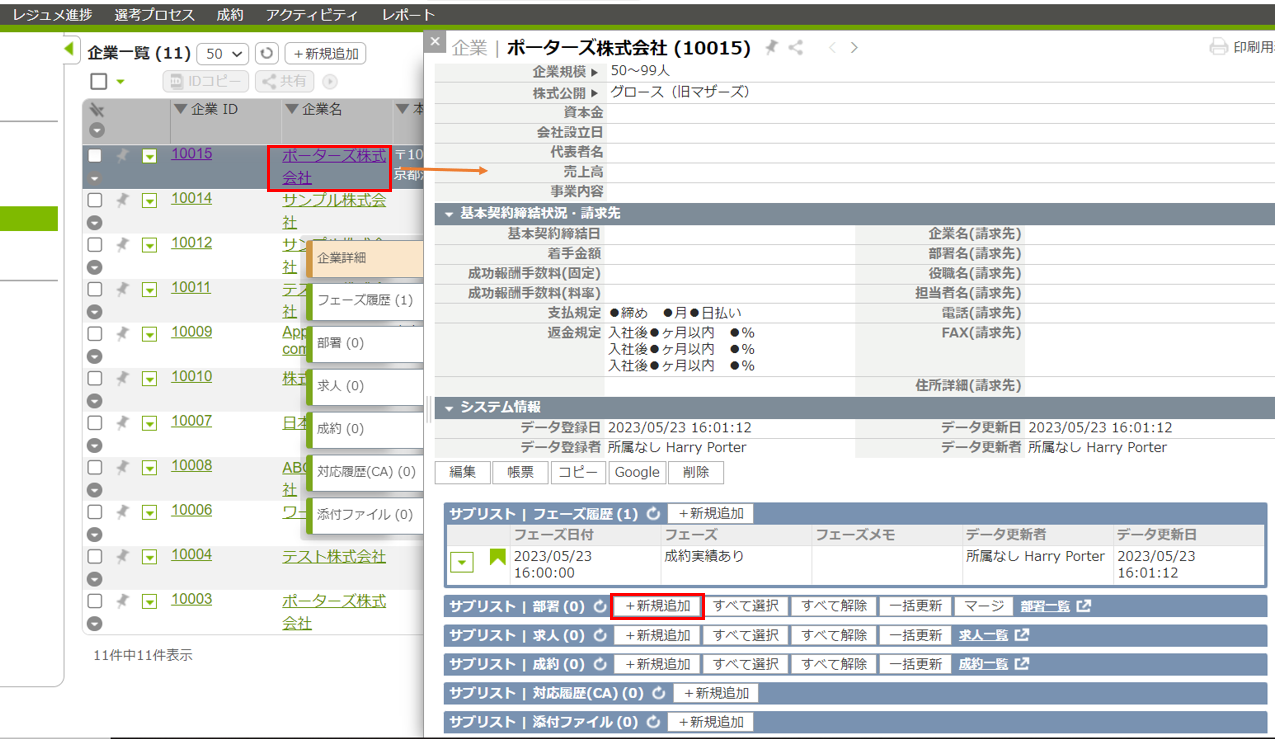Click the refresh icon beside 企業一覧 page size
The image size is (1275, 739).
coord(267,54)
